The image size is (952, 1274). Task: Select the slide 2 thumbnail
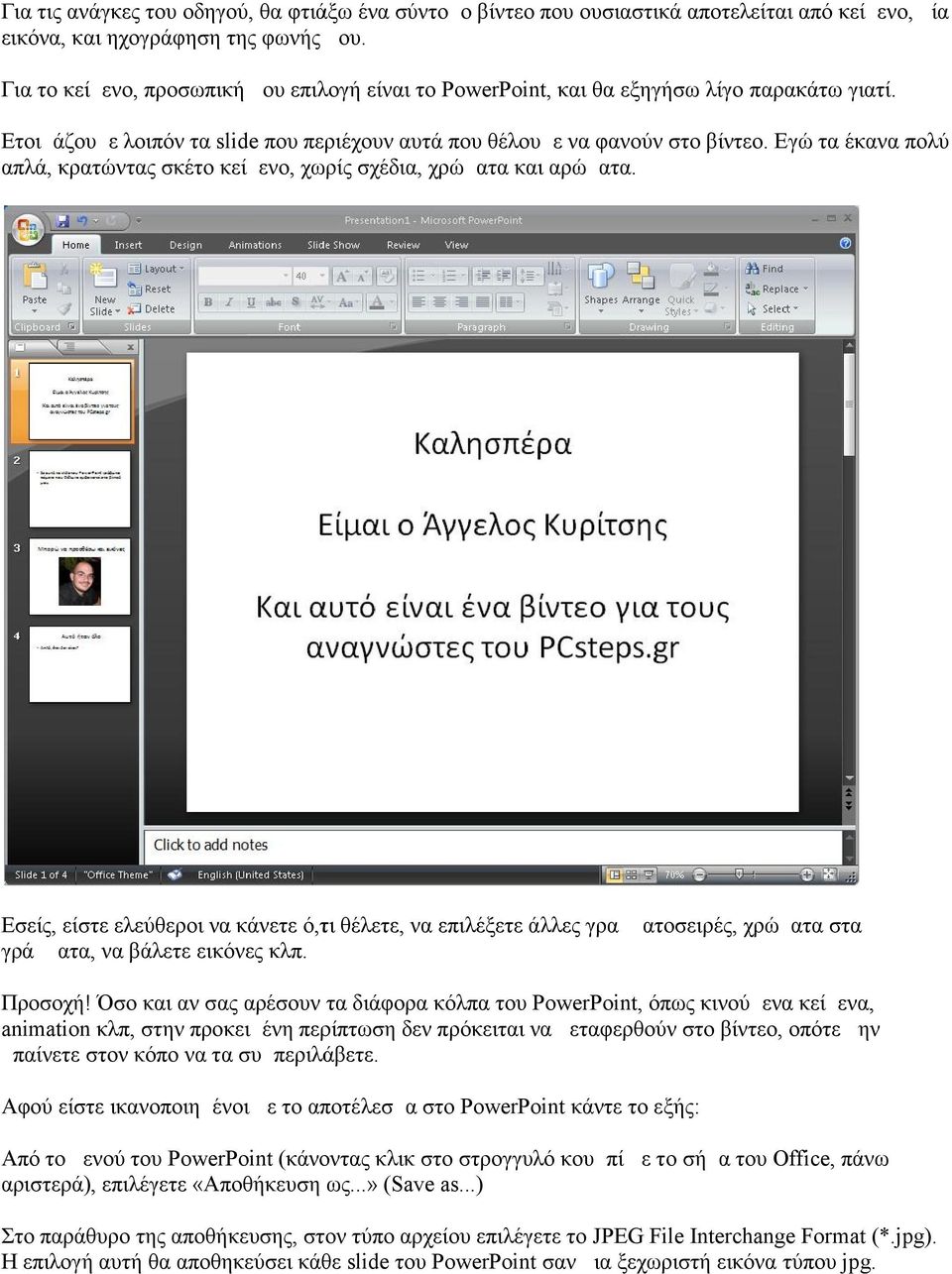80,489
